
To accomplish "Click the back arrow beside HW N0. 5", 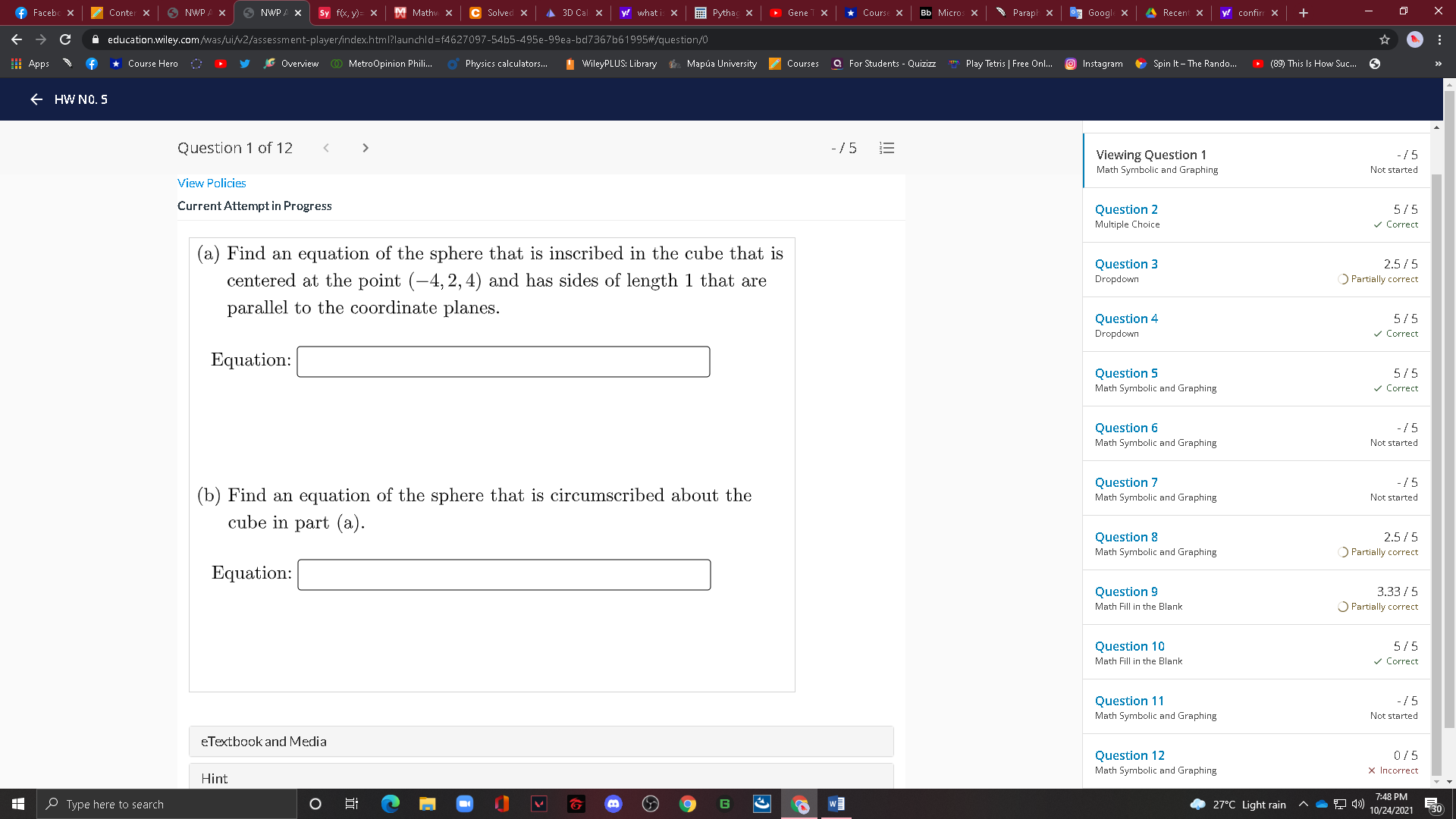I will tap(35, 99).
